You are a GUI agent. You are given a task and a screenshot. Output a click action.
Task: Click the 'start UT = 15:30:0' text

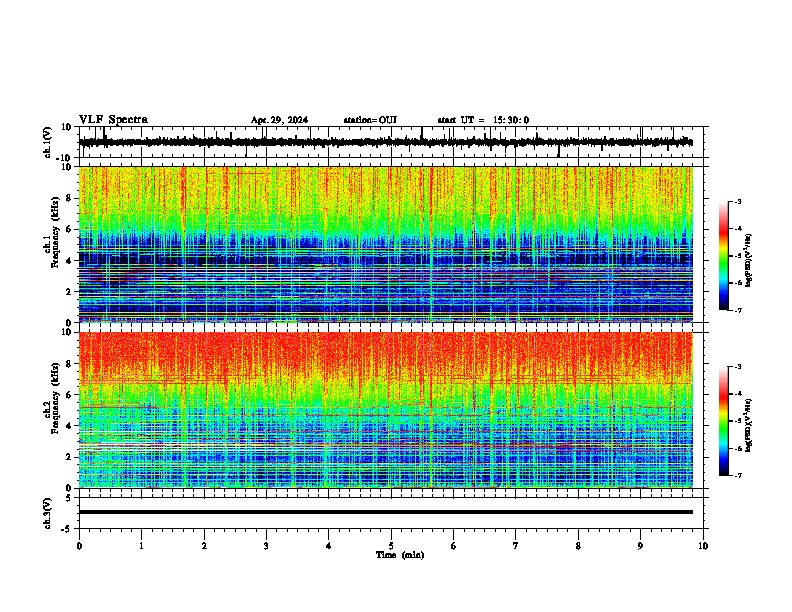[x=483, y=120]
